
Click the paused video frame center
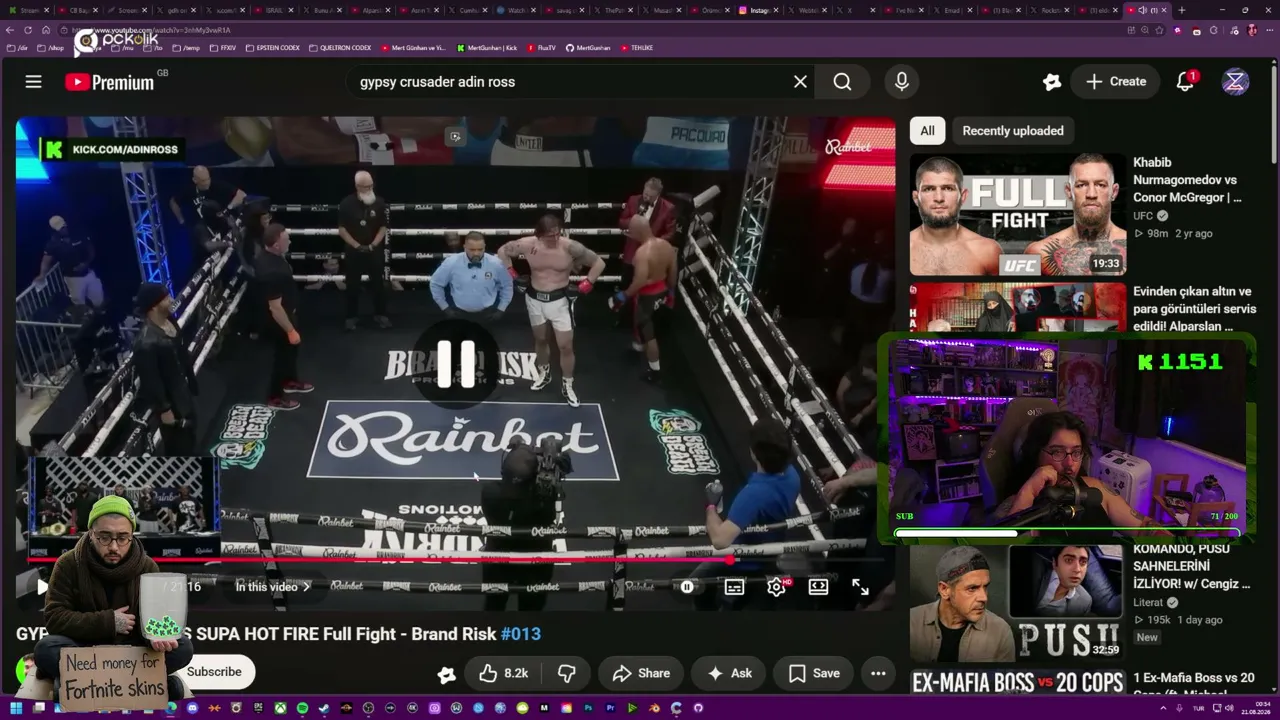456,364
